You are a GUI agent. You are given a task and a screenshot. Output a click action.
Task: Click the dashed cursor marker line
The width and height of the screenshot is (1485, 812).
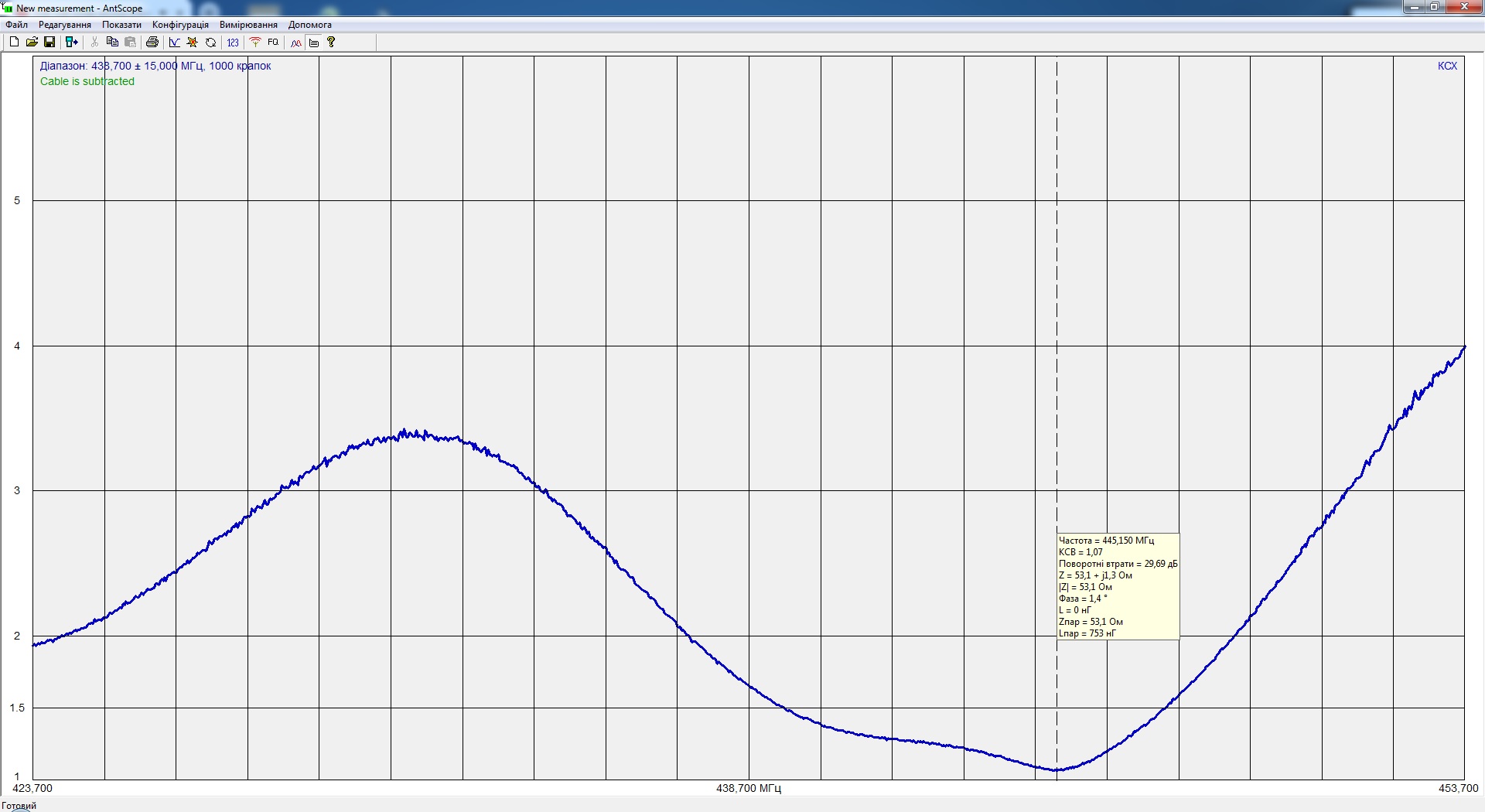(1057, 309)
